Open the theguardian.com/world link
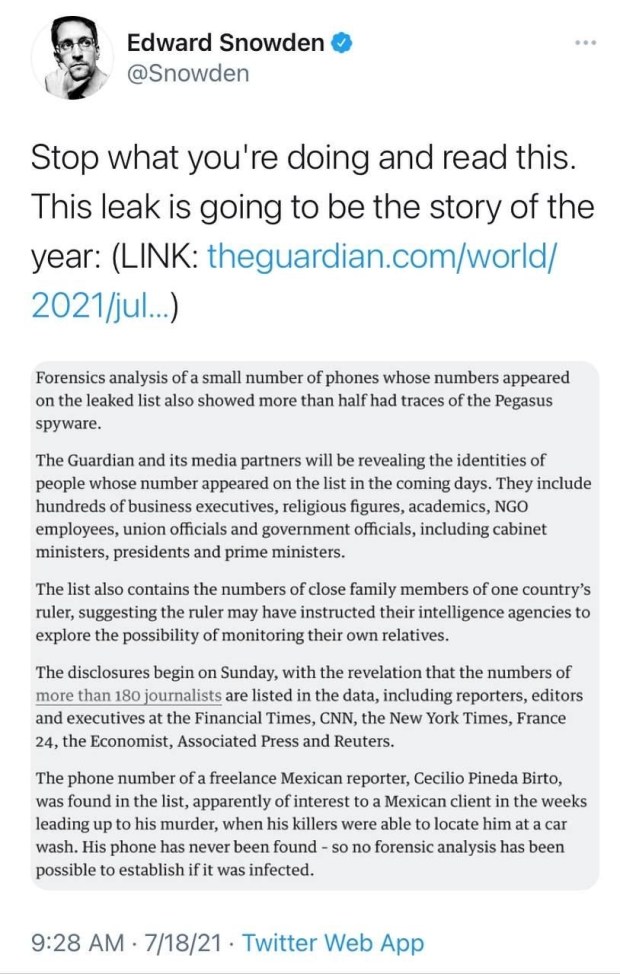This screenshot has width=620, height=974. pyautogui.click(x=381, y=258)
